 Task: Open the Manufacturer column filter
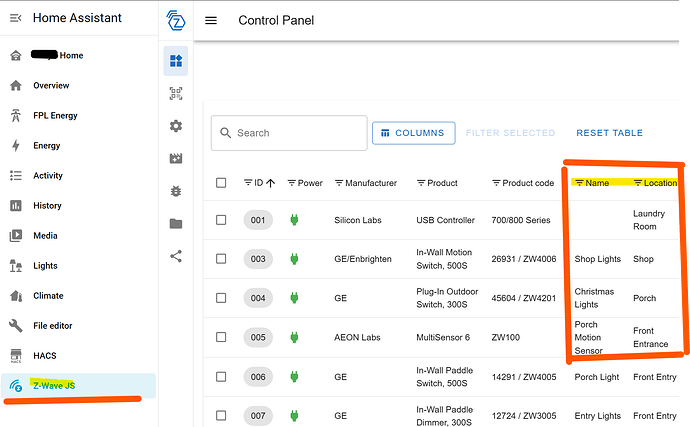coord(339,183)
